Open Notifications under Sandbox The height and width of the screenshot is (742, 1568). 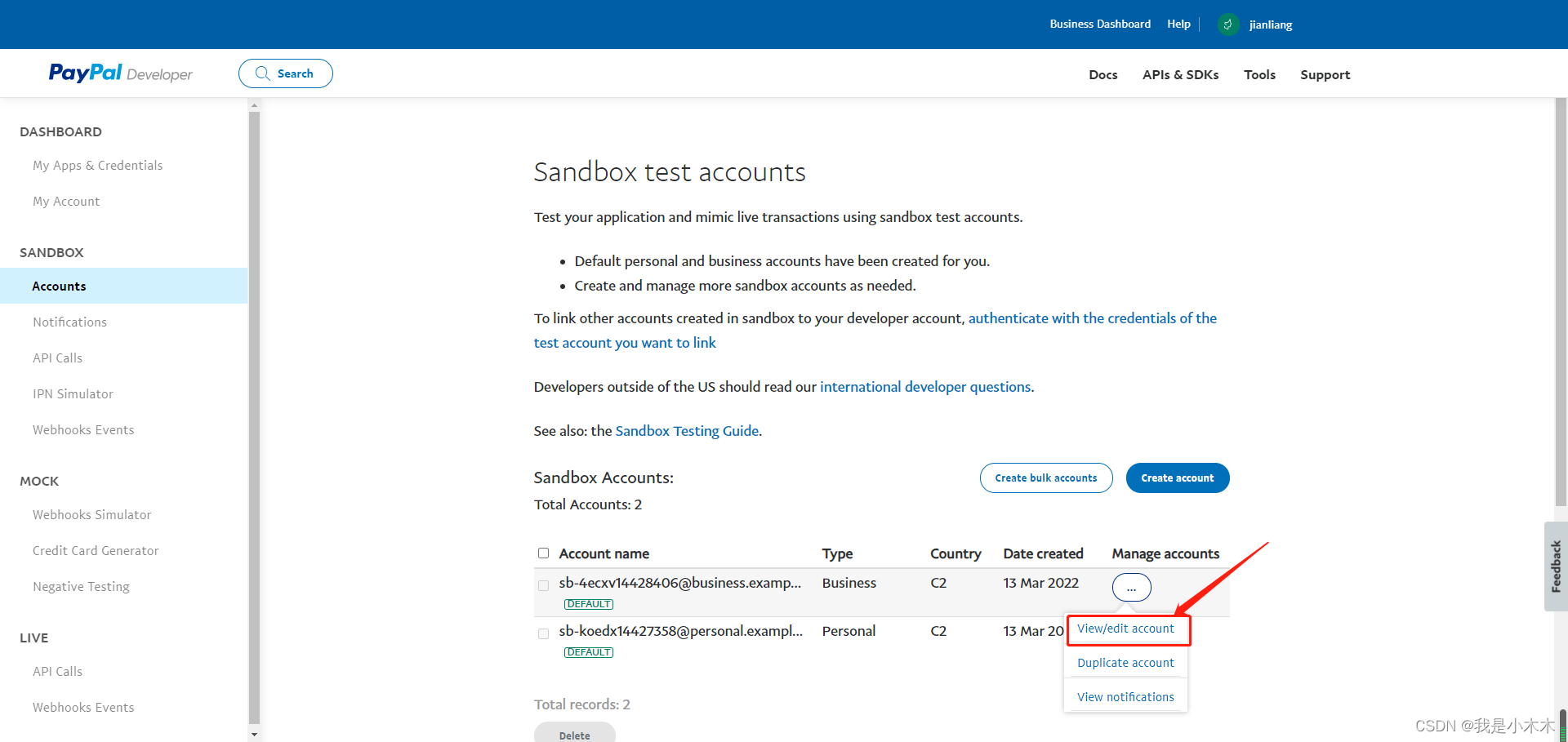(x=69, y=322)
